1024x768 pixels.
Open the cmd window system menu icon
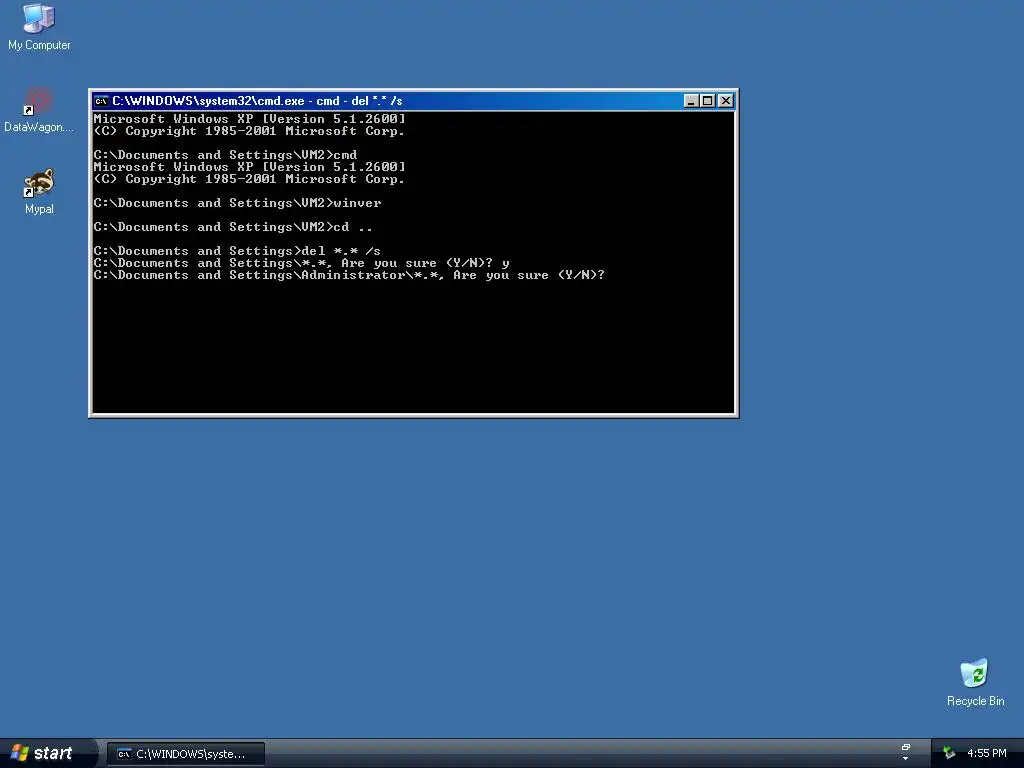click(101, 101)
